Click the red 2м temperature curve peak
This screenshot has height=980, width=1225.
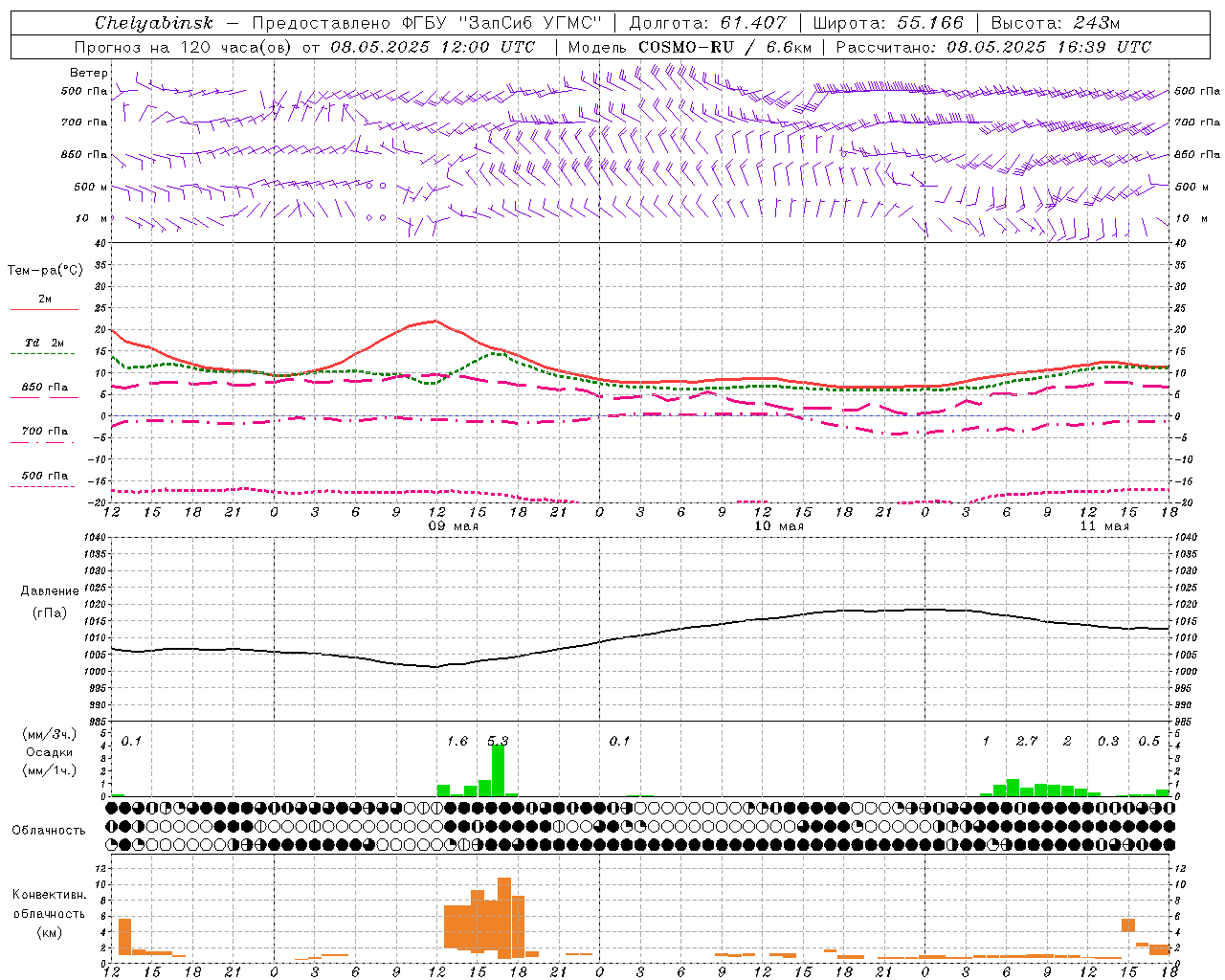tap(435, 321)
